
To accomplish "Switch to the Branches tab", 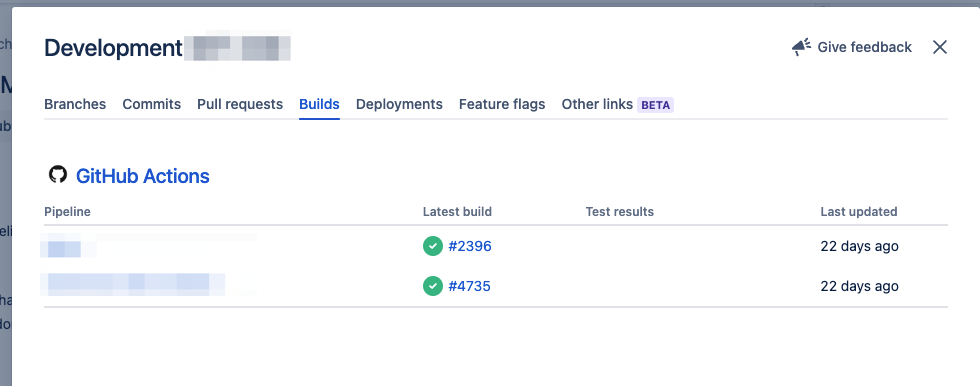I will click(x=75, y=104).
